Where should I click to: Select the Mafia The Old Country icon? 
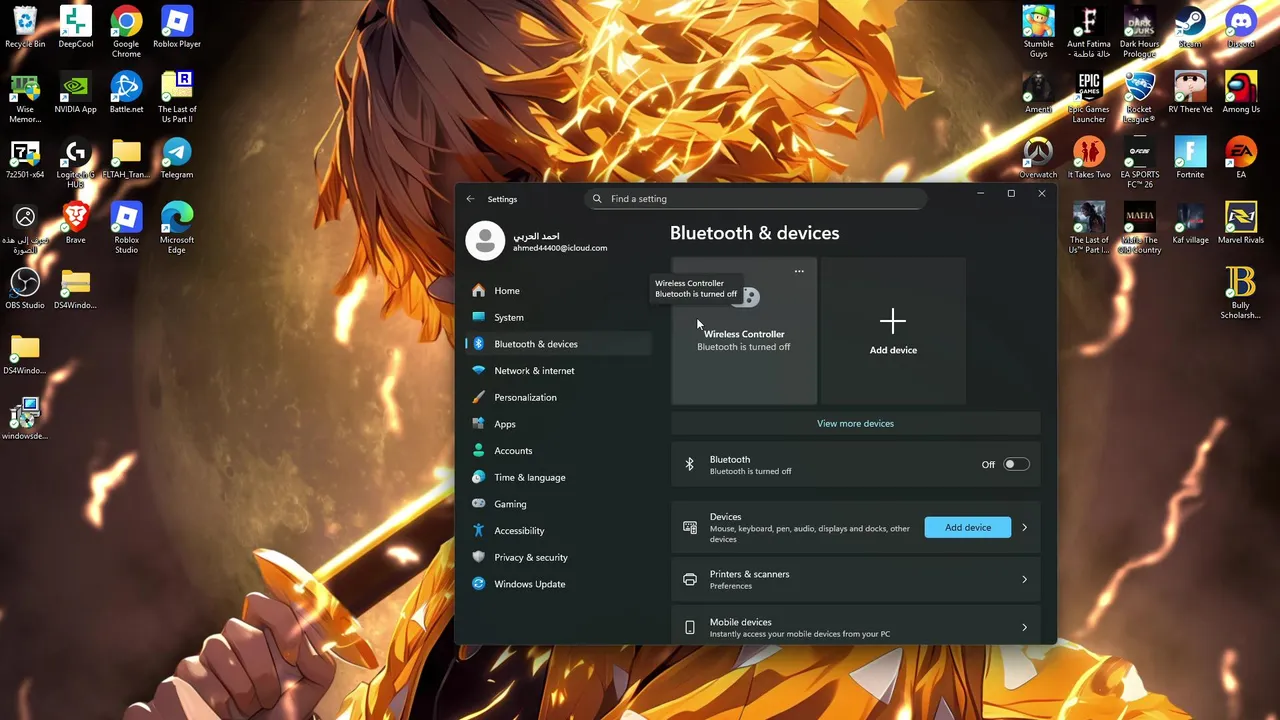pyautogui.click(x=1139, y=228)
